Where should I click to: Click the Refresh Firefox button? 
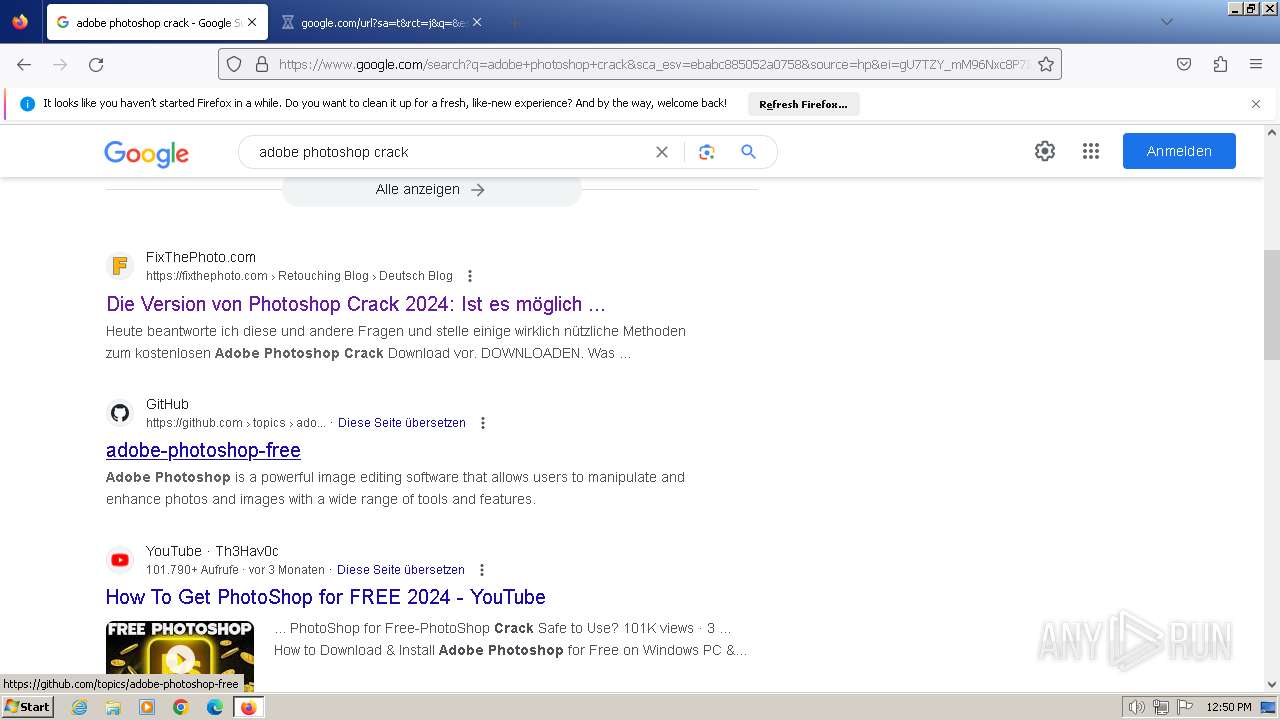803,104
